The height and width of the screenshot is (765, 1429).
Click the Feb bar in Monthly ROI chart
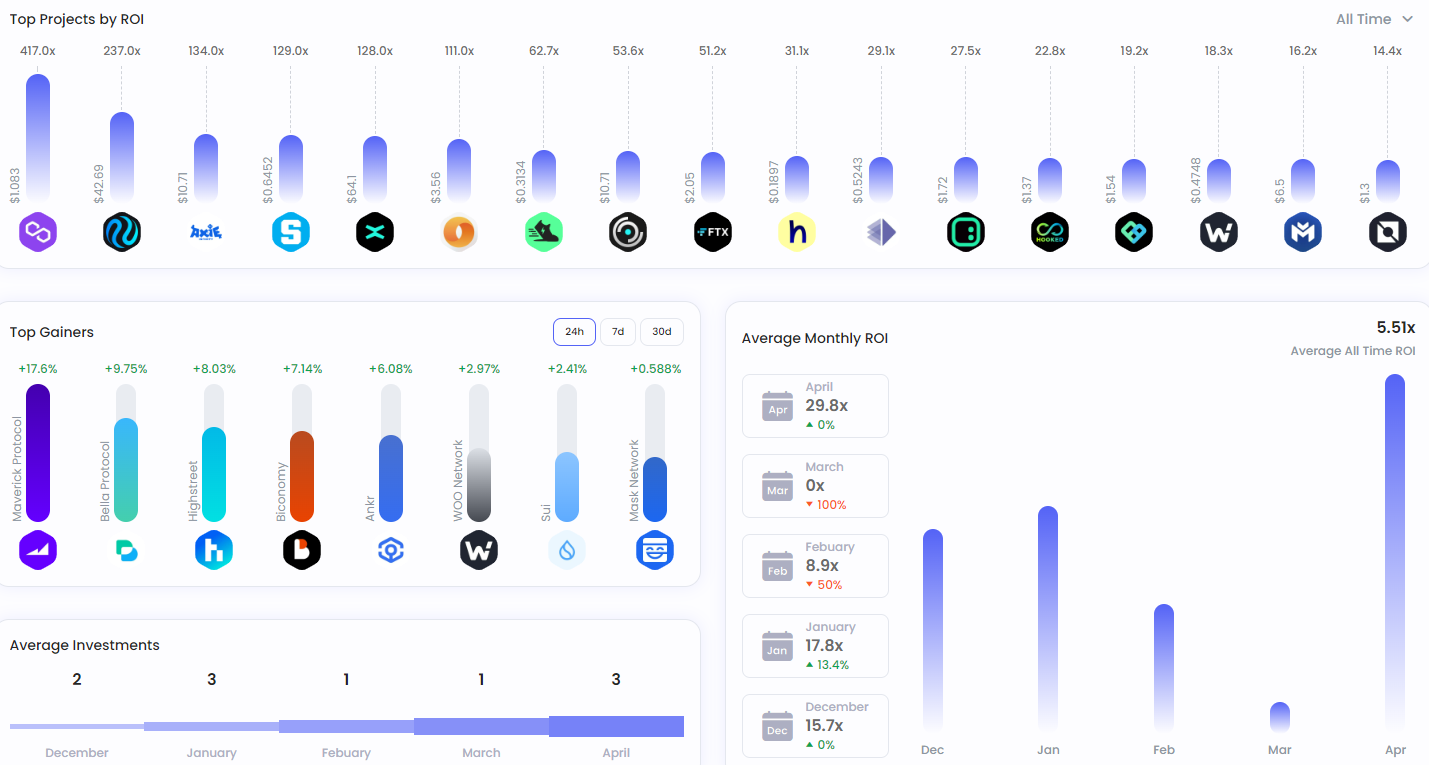(1164, 669)
